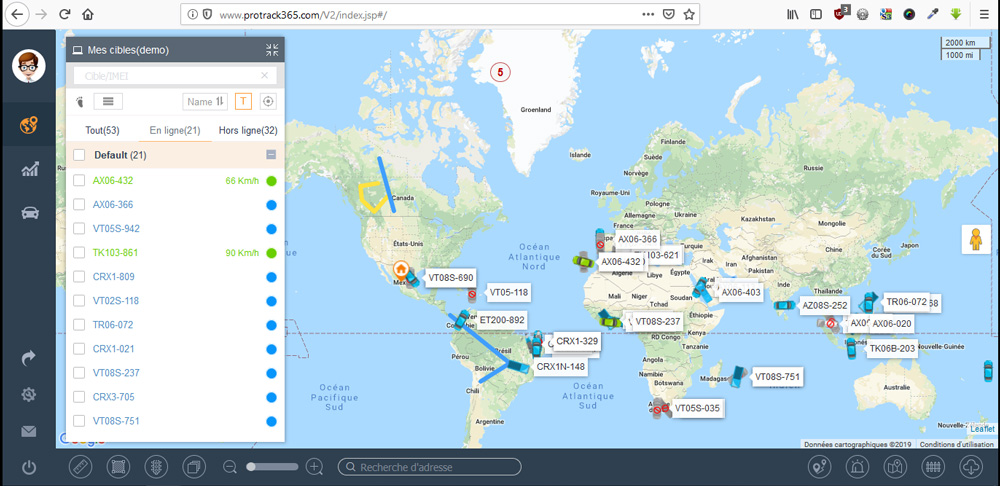
Task: Open the statistics chart icon in sidebar
Action: coord(29,169)
